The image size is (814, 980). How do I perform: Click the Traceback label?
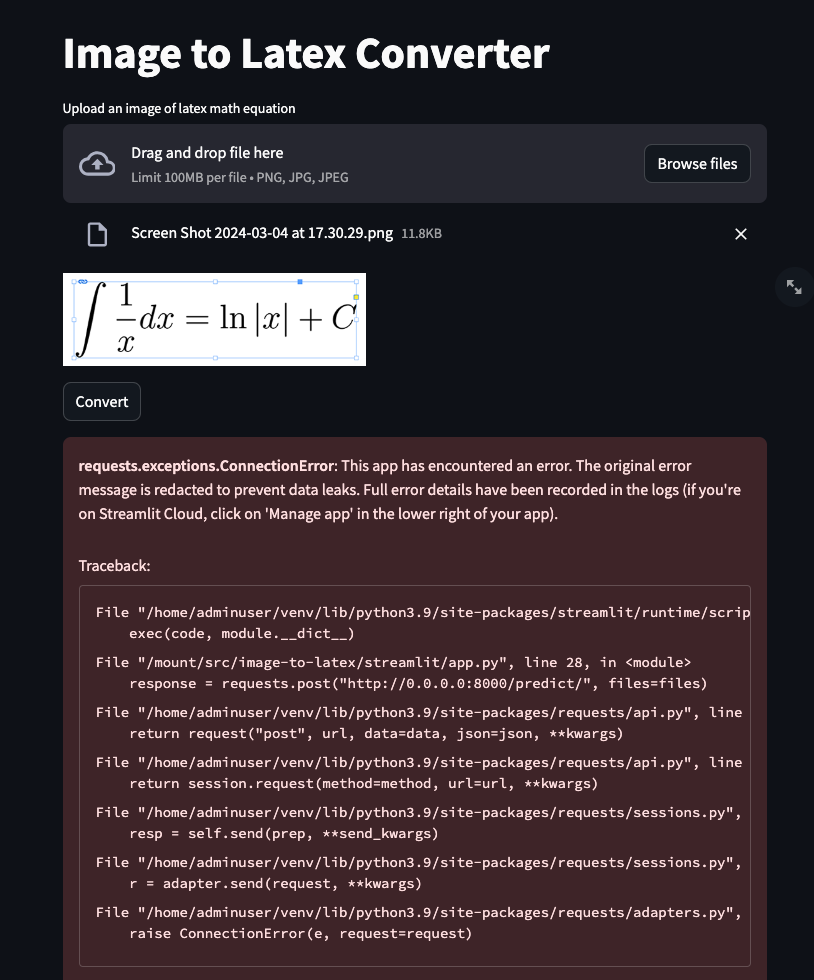click(x=114, y=566)
